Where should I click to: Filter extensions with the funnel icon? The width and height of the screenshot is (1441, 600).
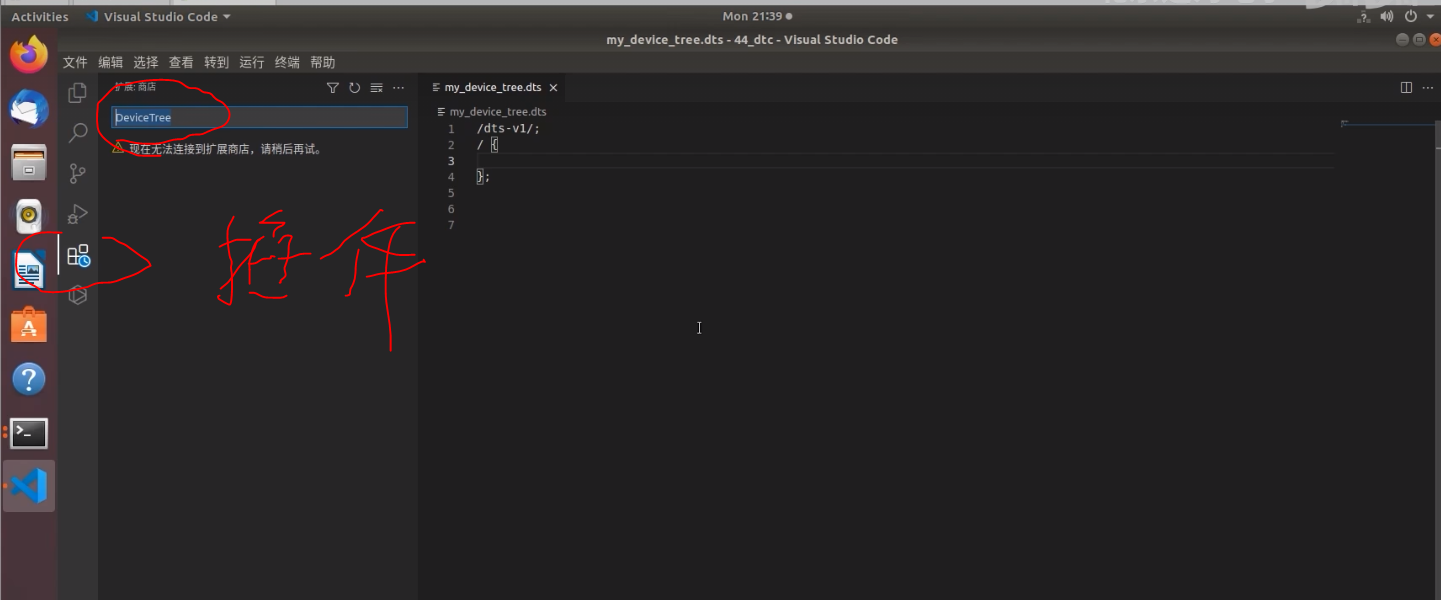pyautogui.click(x=333, y=88)
